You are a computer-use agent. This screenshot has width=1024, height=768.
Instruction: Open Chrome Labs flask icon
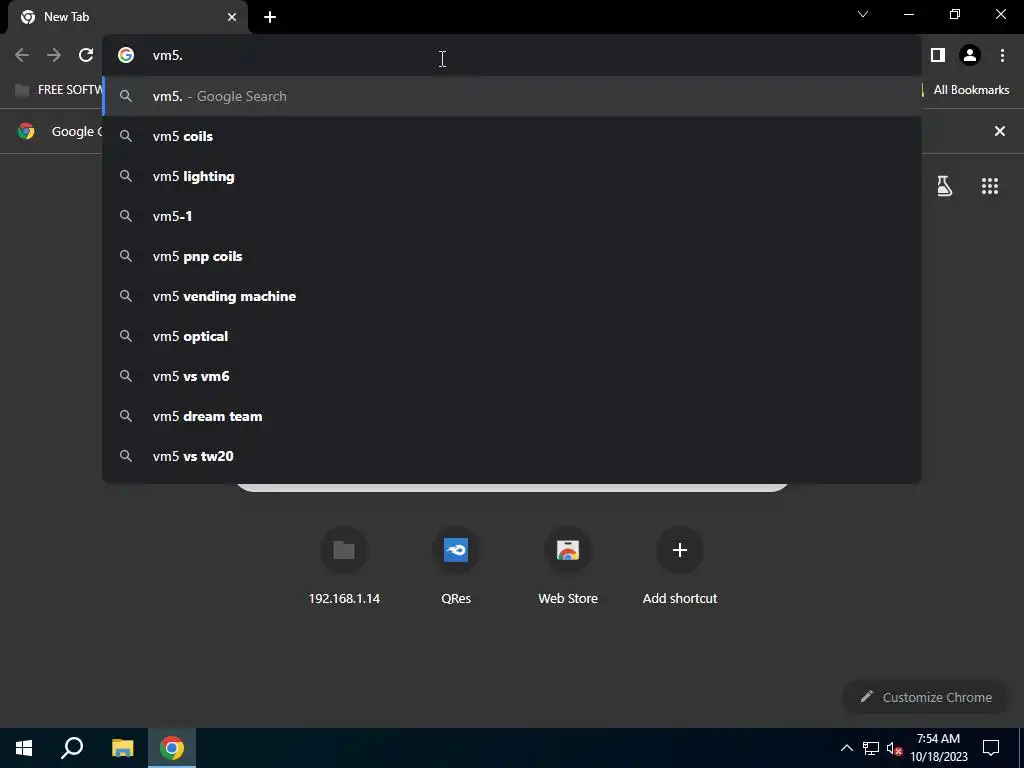(944, 186)
